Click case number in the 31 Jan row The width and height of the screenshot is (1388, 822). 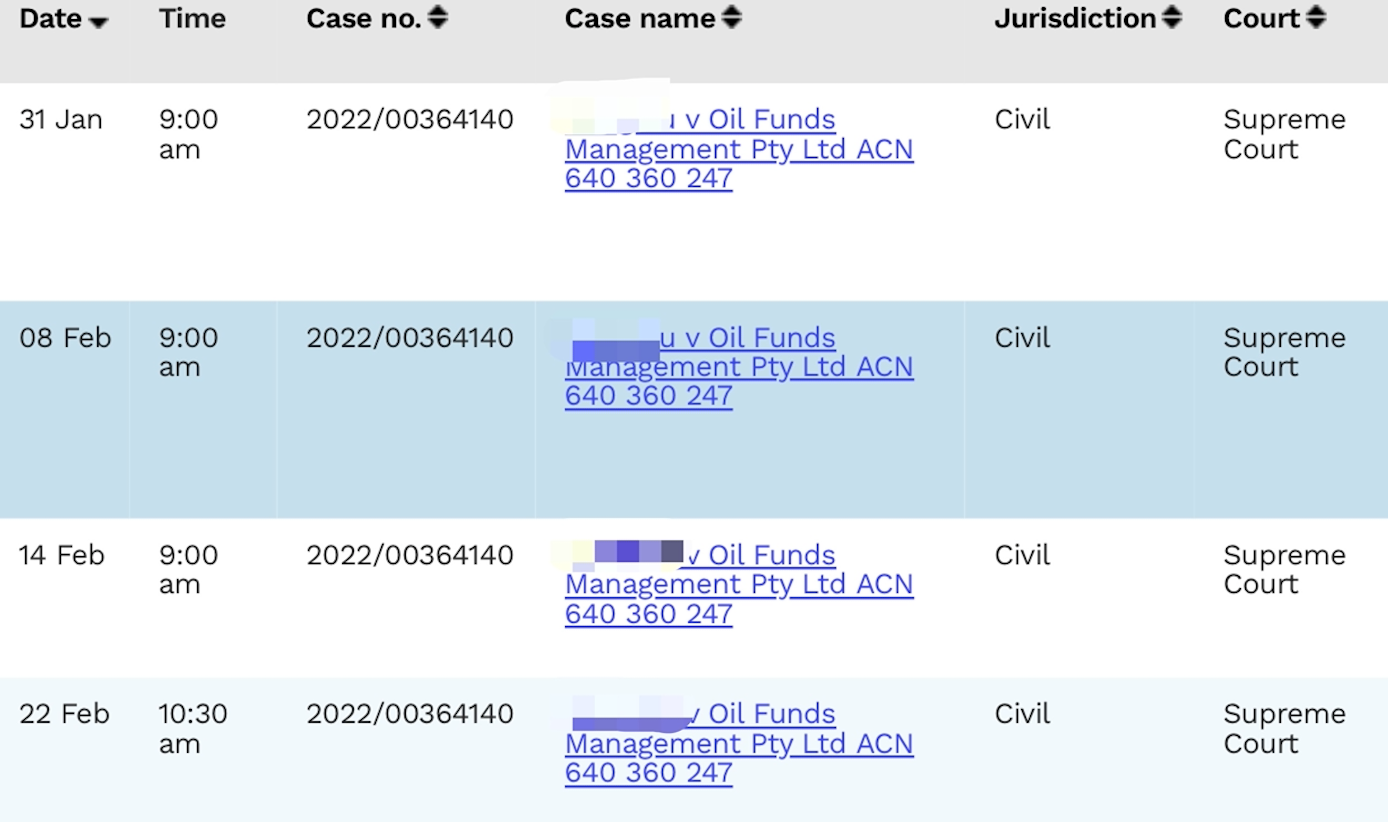409,120
